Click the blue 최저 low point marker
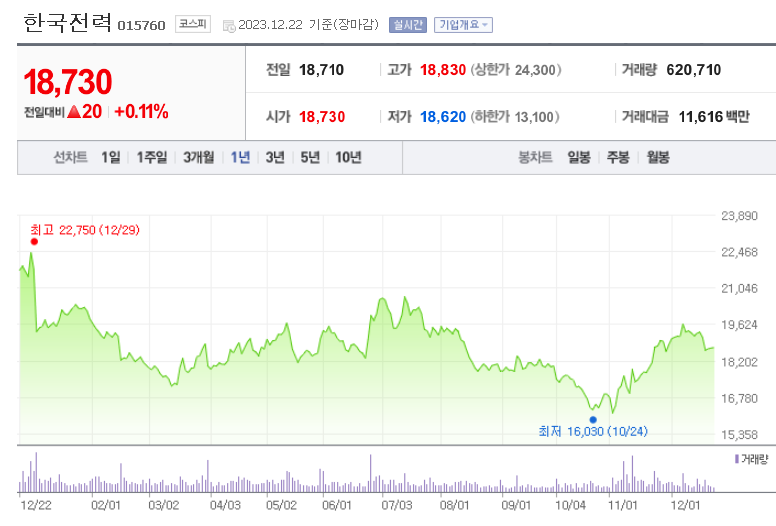The image size is (776, 526). [x=593, y=420]
